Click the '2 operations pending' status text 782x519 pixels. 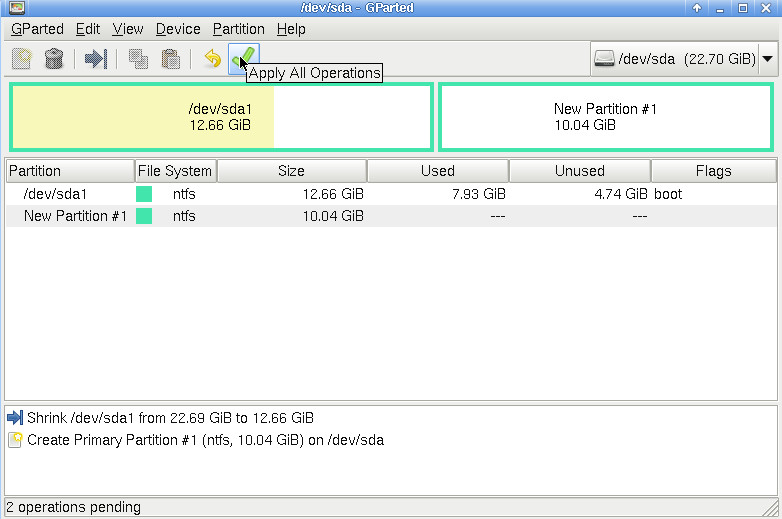73,507
